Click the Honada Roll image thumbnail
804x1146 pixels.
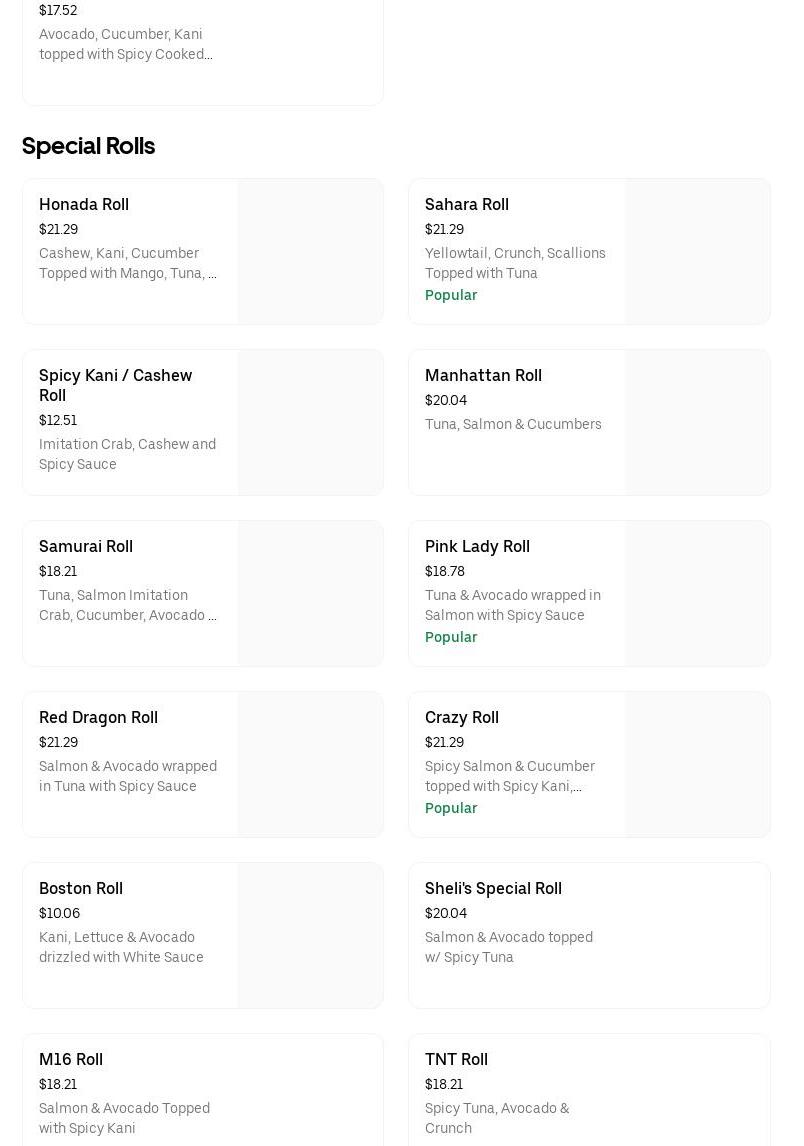coord(310,251)
